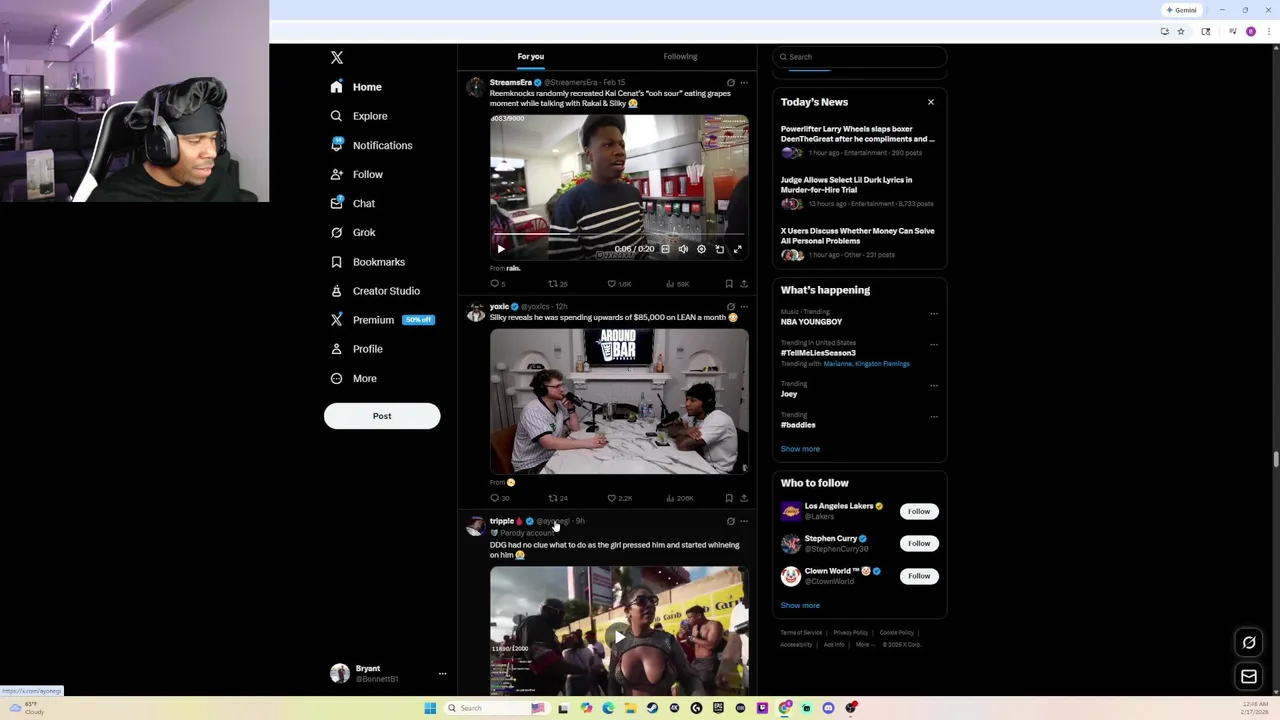
Task: Open Grok explain icon on tripple's post
Action: (730, 522)
